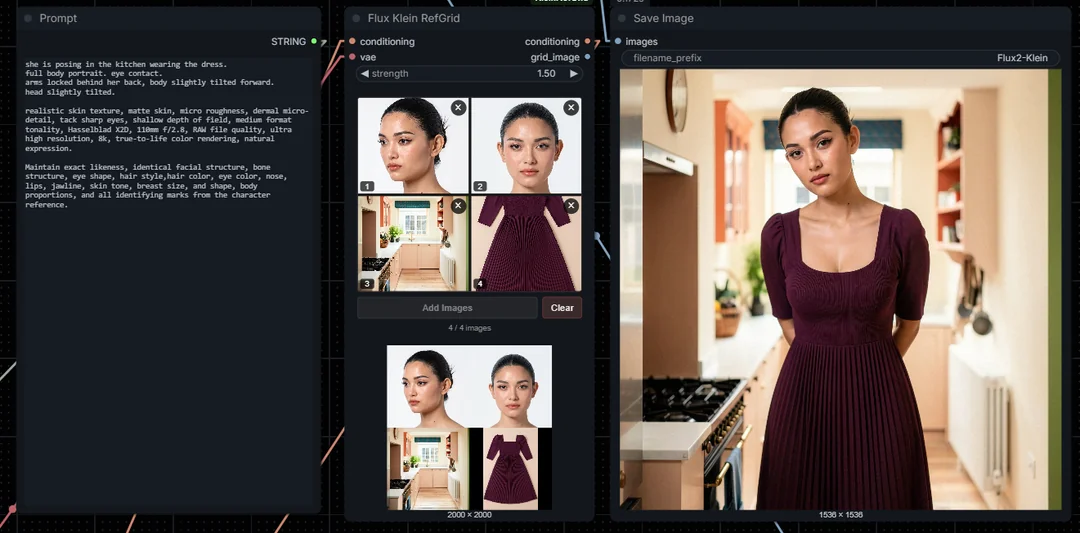Collapse the Flux Klein RefGrid node dot

click(x=356, y=19)
